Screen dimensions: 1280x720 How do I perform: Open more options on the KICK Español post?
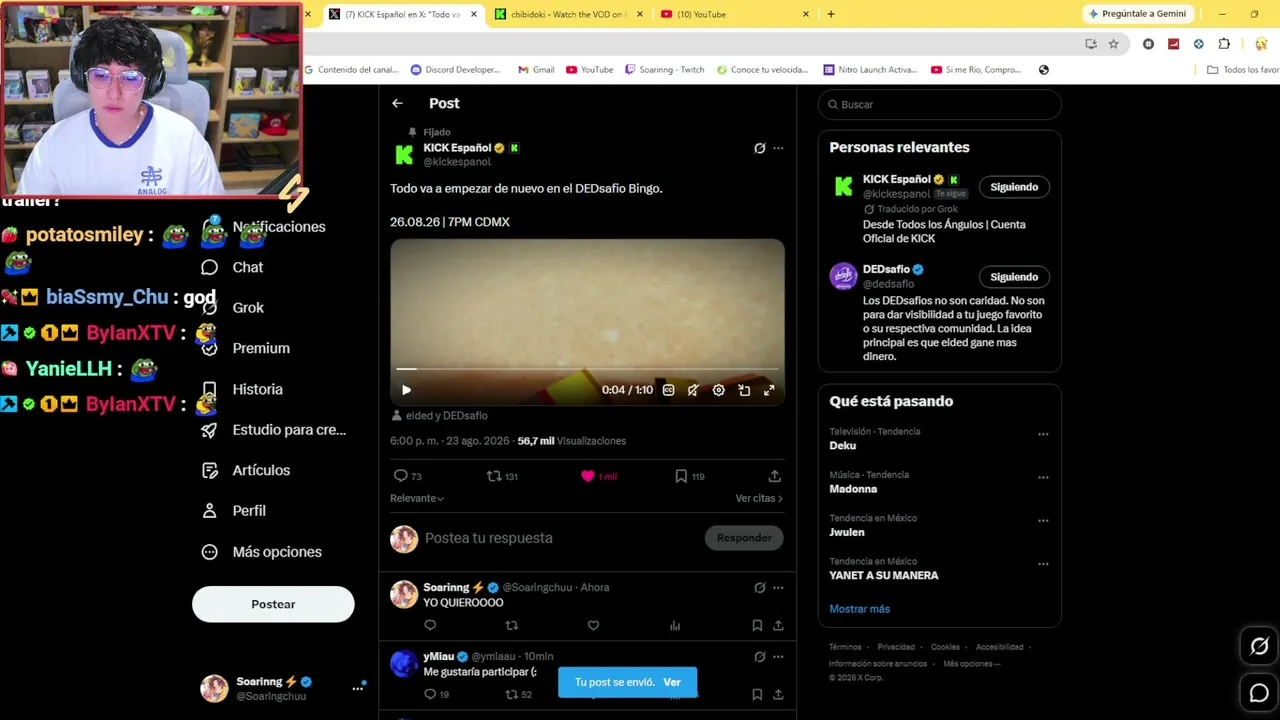778,148
